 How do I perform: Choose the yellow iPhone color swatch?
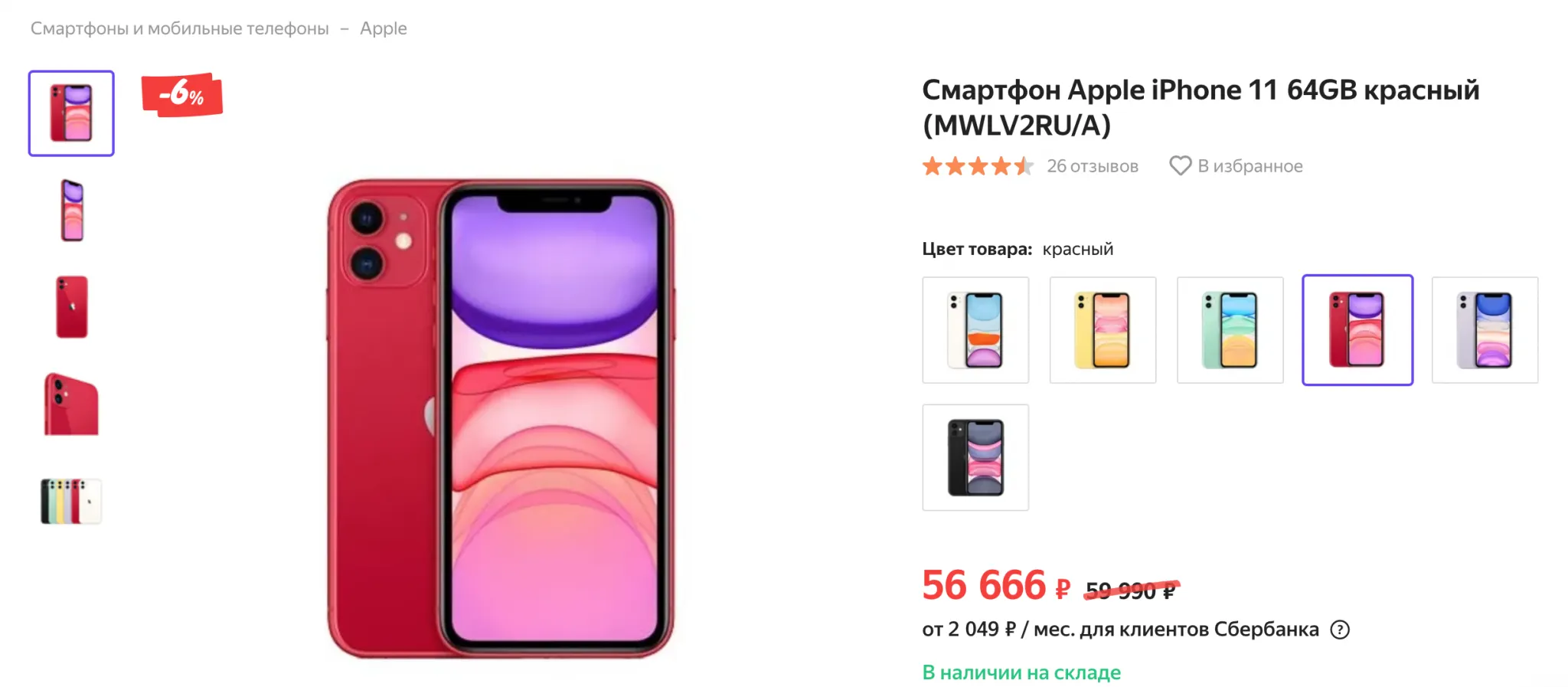[1102, 330]
